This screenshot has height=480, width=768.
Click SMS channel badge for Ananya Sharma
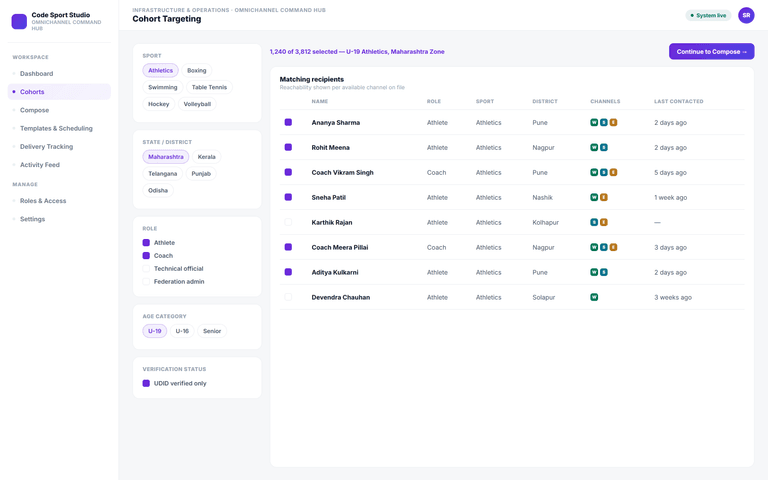pos(604,122)
